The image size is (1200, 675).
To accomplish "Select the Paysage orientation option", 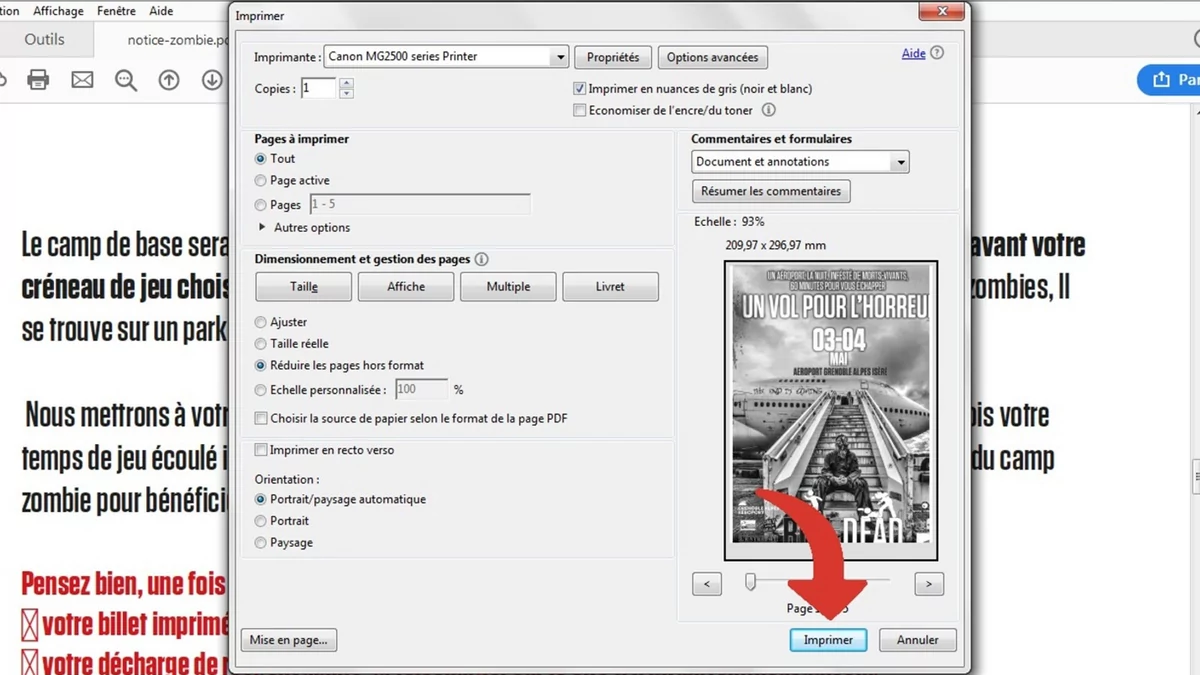I will [261, 543].
